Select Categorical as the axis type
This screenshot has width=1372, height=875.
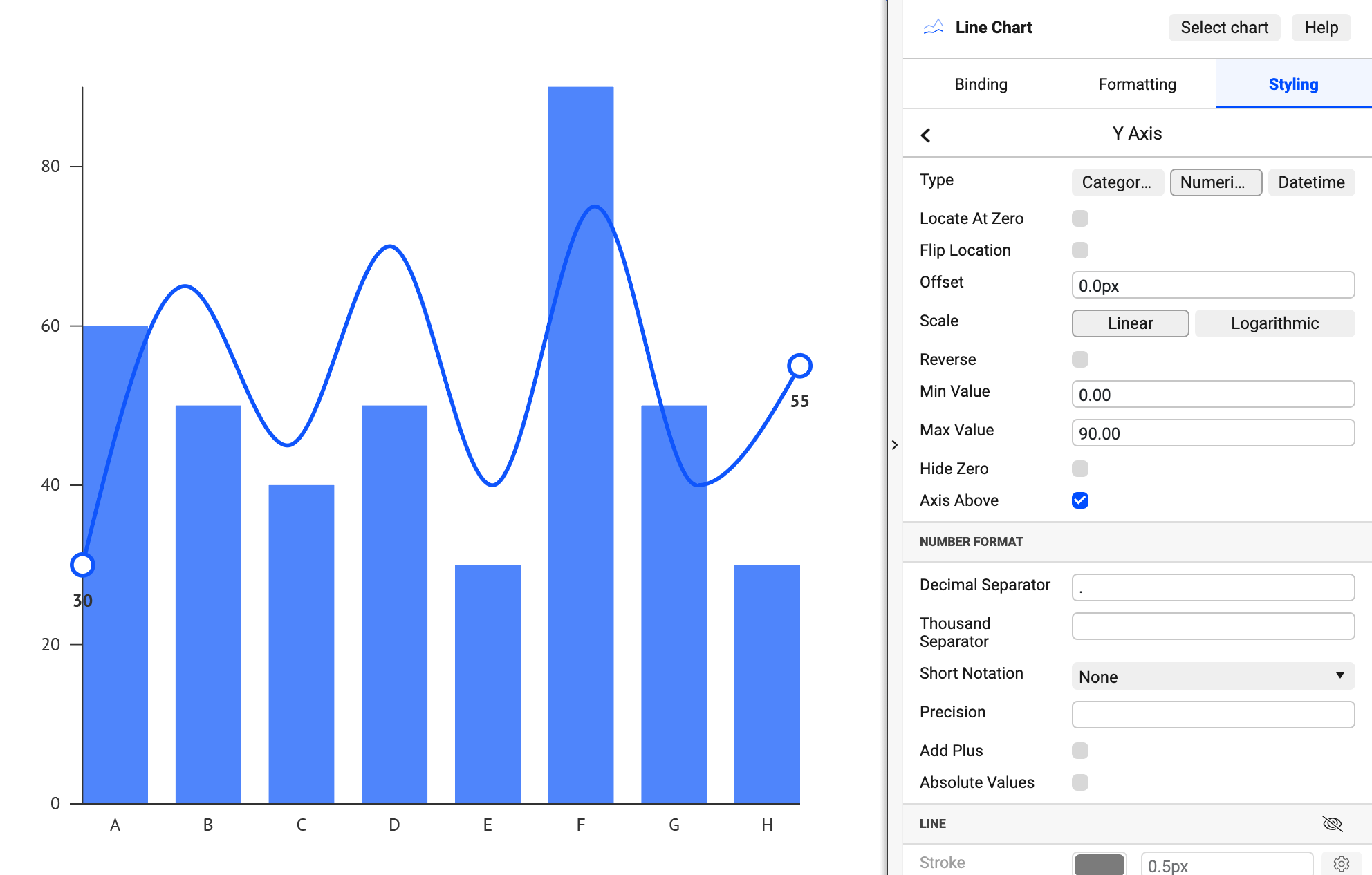pyautogui.click(x=1117, y=182)
